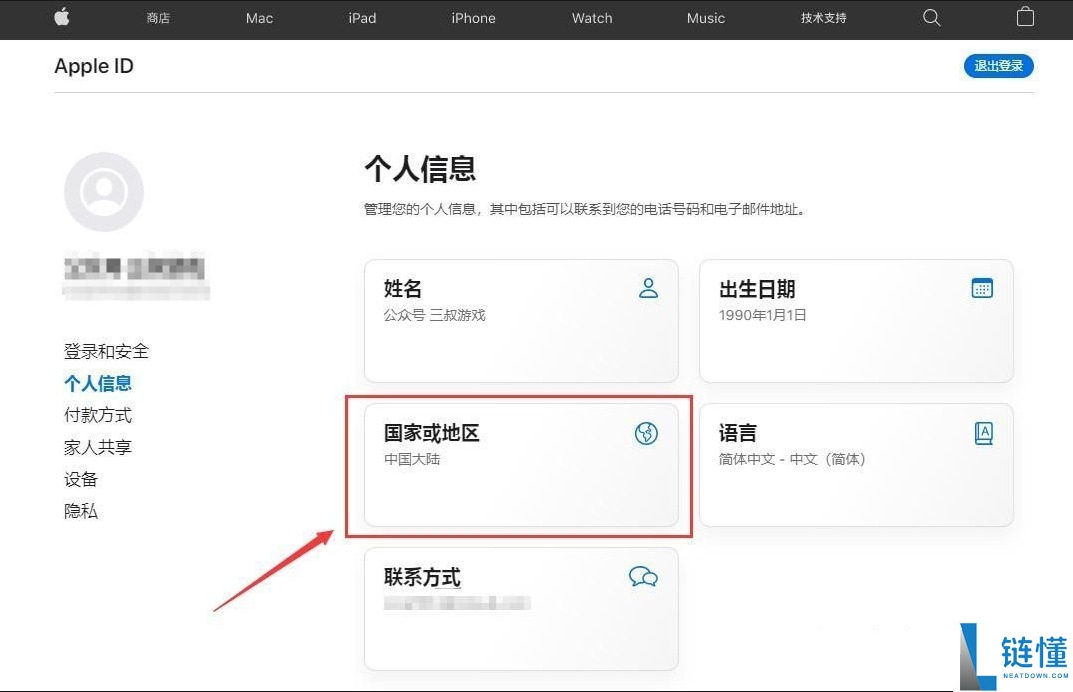Open the 设备 sidebar item
This screenshot has height=692, width=1073.
[x=81, y=479]
